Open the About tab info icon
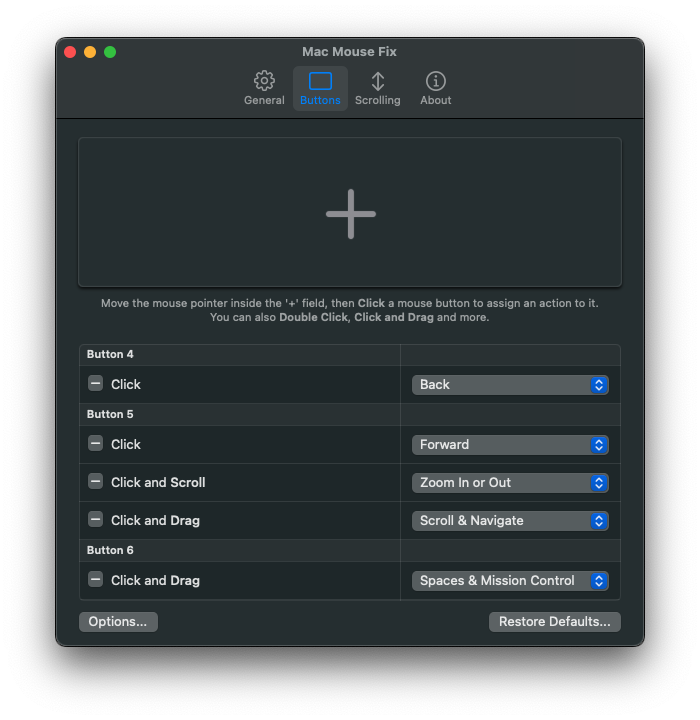Viewport: 700px width, 720px height. (435, 81)
